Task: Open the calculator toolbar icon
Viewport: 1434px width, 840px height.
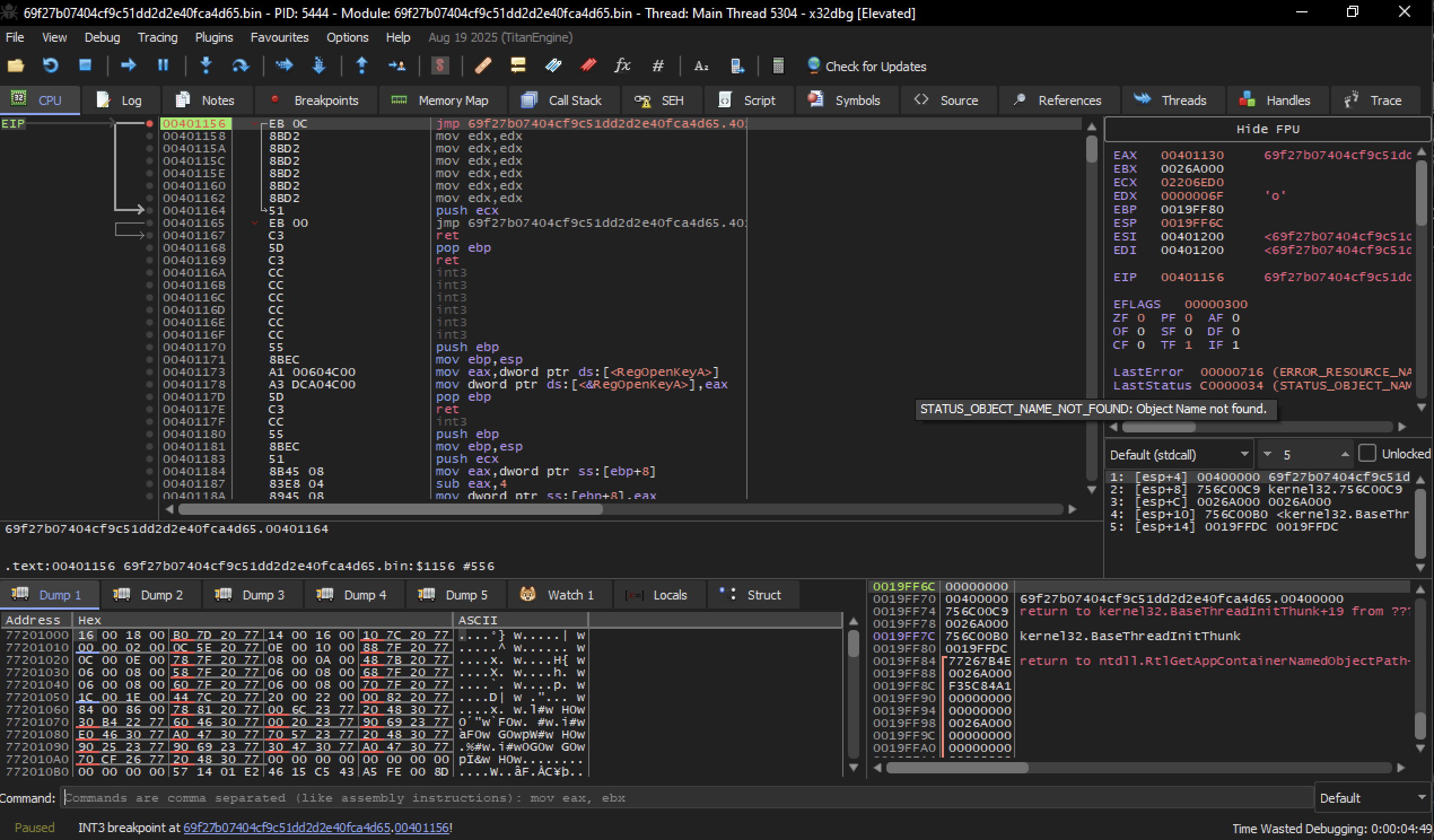Action: 778,66
